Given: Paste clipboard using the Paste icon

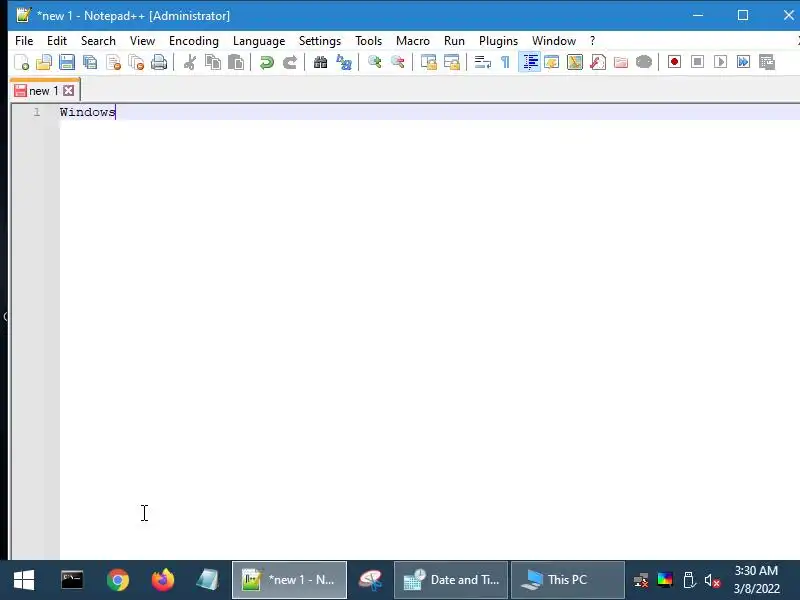Looking at the screenshot, I should click(236, 62).
